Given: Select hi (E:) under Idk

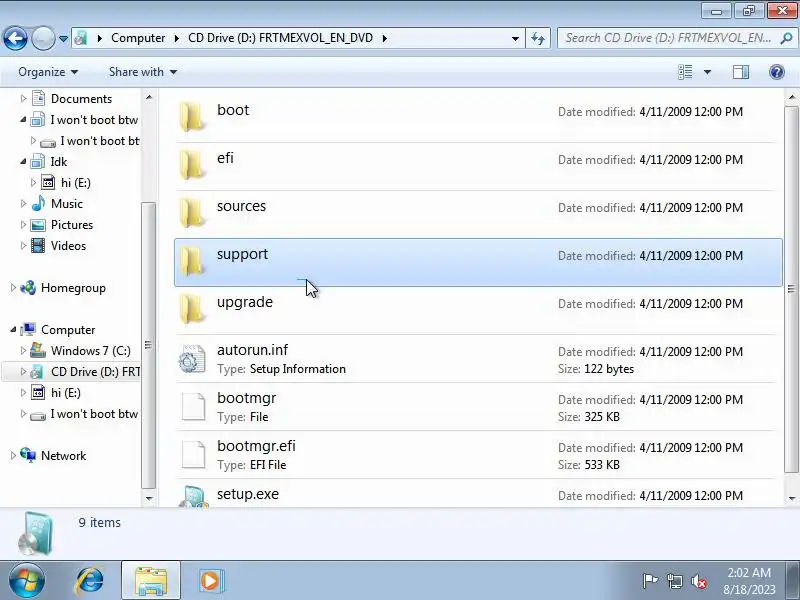Looking at the screenshot, I should tap(76, 183).
